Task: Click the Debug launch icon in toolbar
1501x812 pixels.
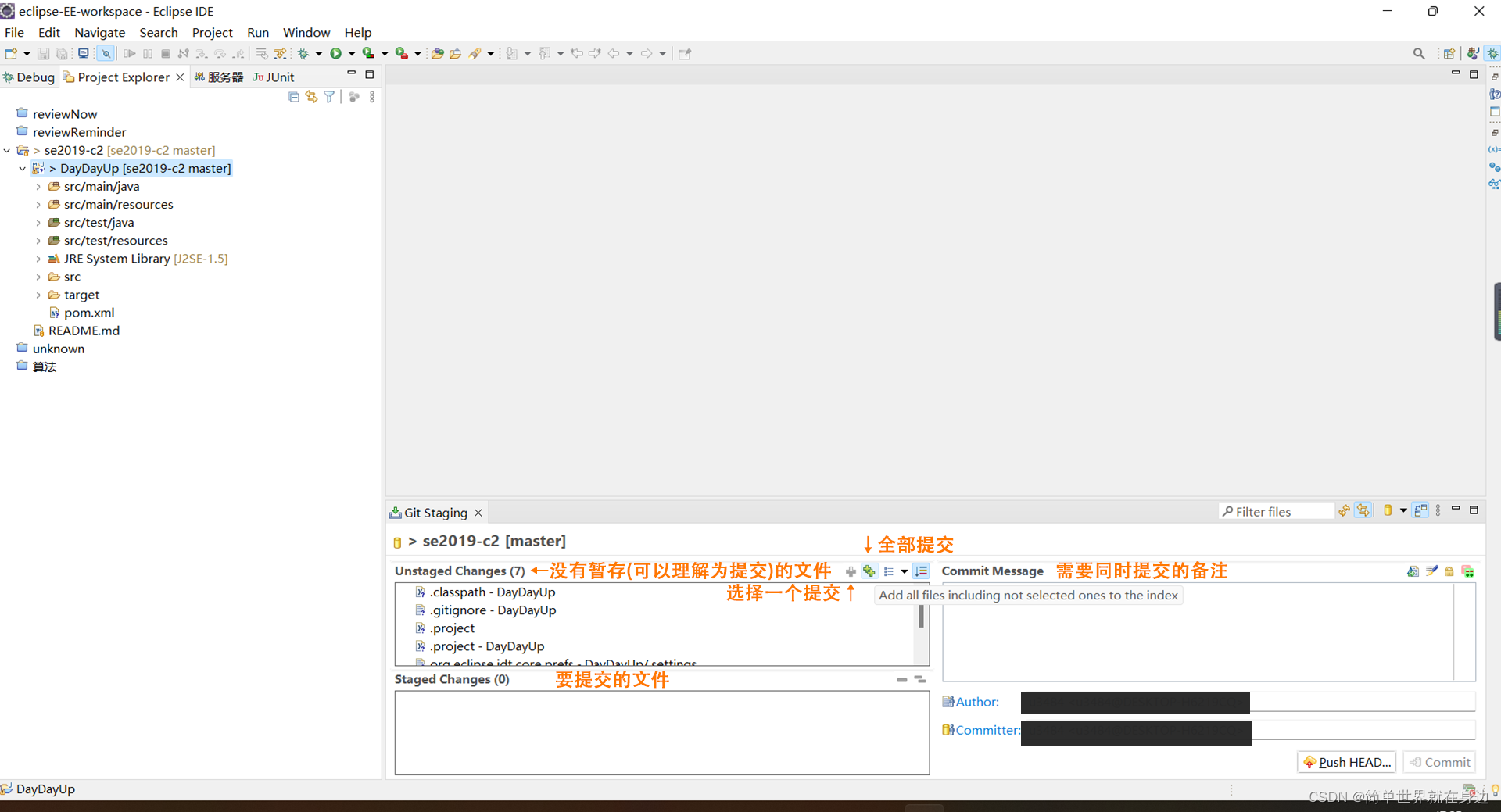Action: pyautogui.click(x=304, y=53)
